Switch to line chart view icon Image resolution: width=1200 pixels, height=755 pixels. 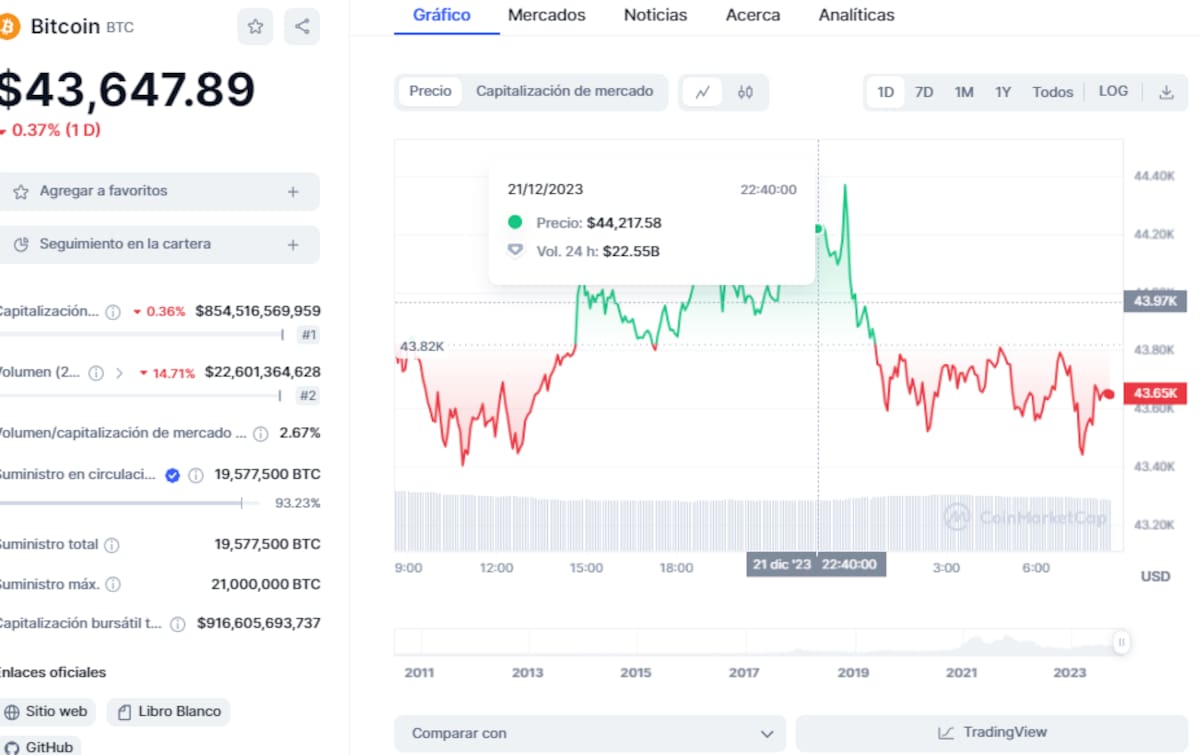pos(703,92)
